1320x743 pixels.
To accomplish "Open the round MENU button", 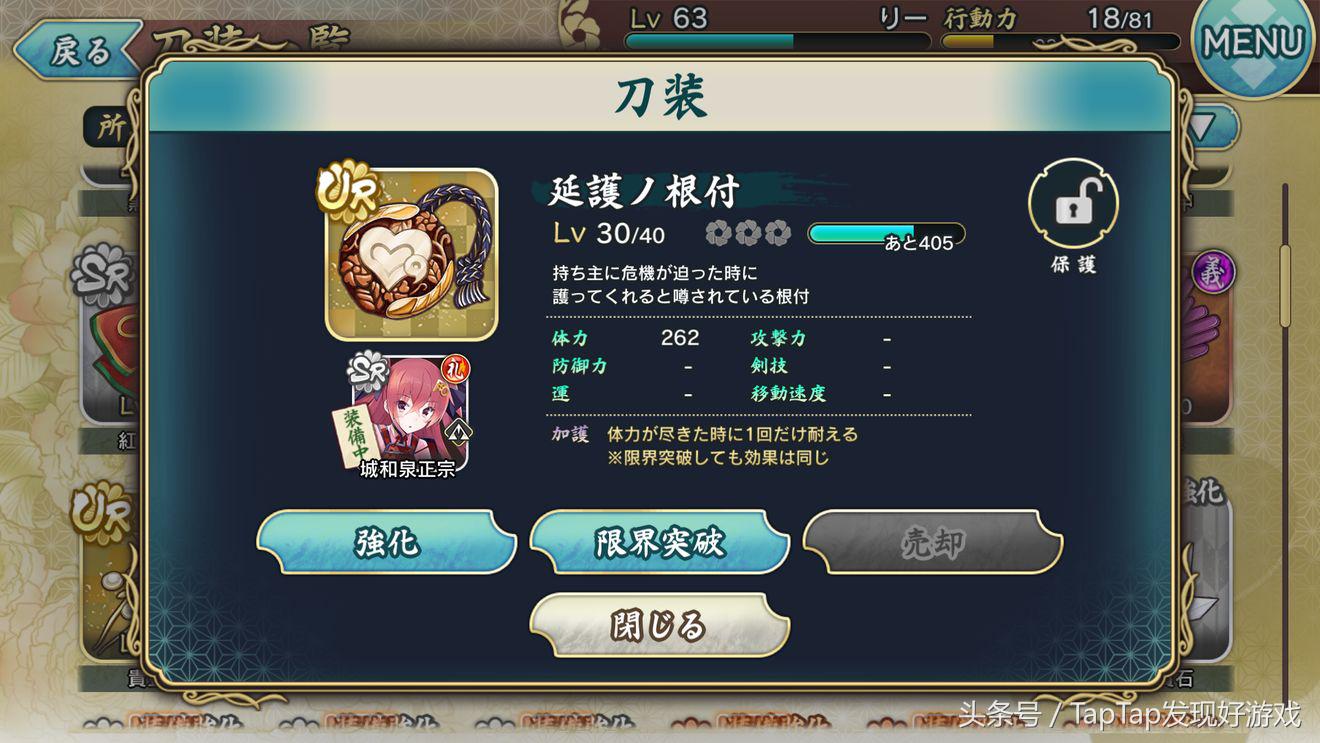I will [x=1254, y=42].
